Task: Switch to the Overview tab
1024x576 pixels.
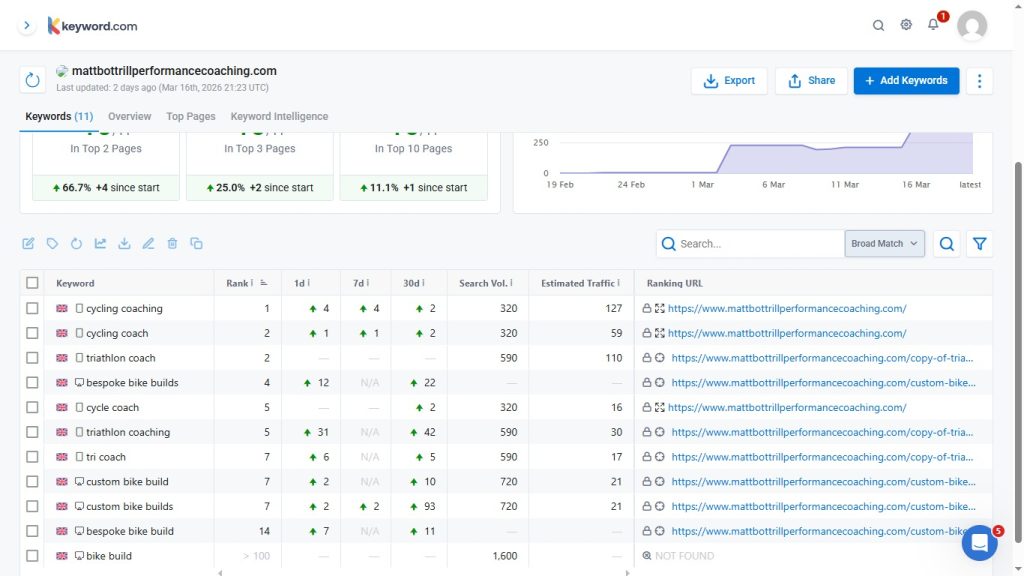Action: 129,116
